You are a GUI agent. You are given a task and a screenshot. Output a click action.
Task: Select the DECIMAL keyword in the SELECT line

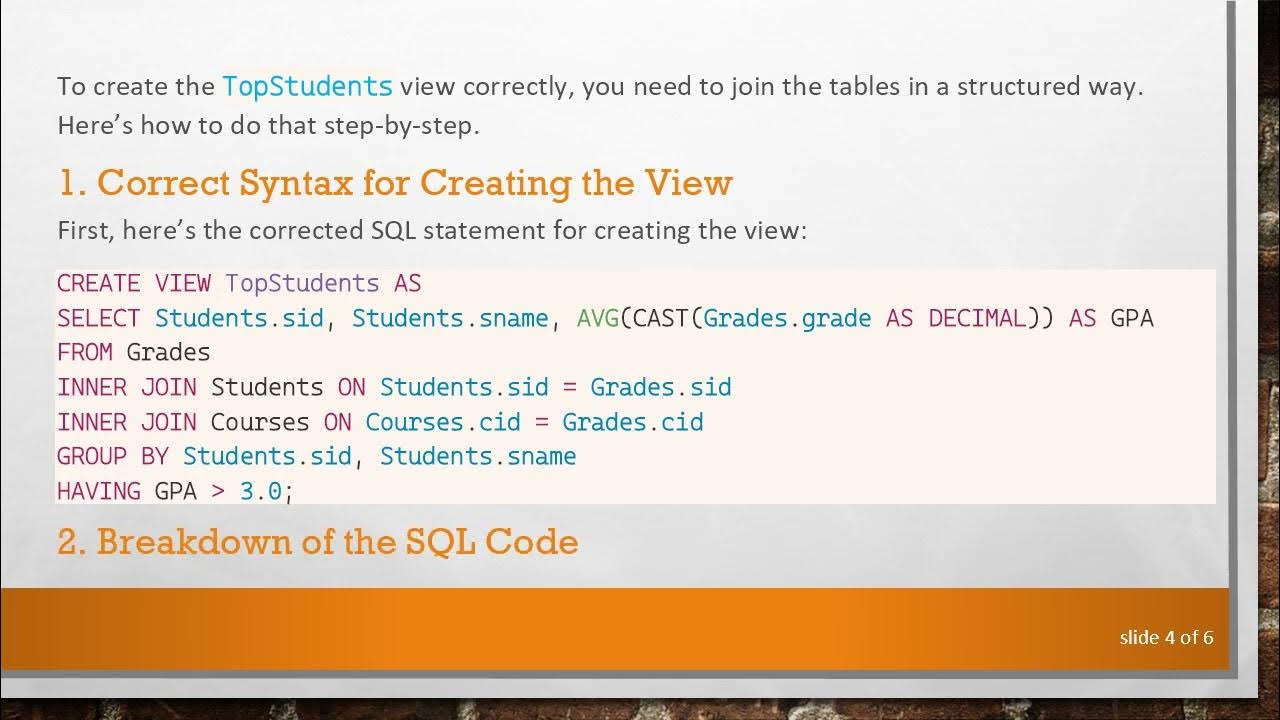click(x=977, y=319)
